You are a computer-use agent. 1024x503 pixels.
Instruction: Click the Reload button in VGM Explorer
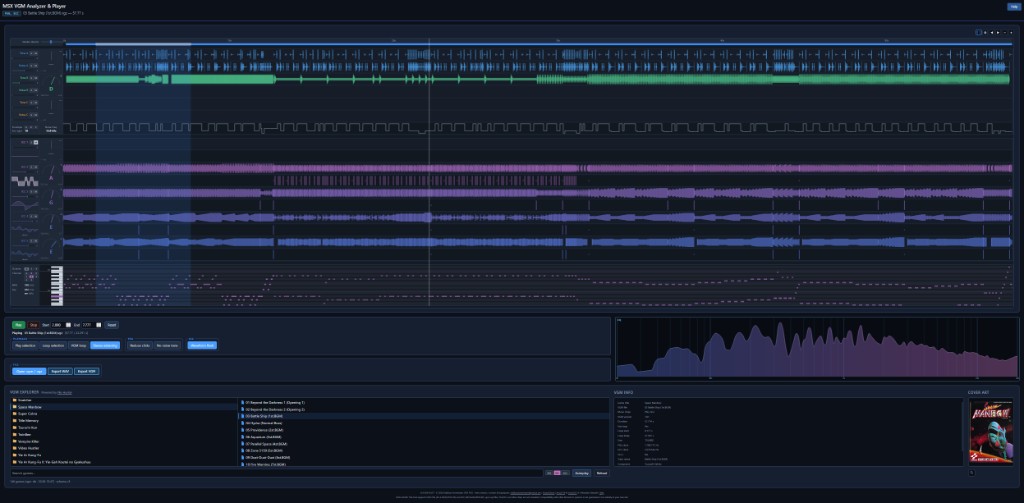click(x=601, y=473)
